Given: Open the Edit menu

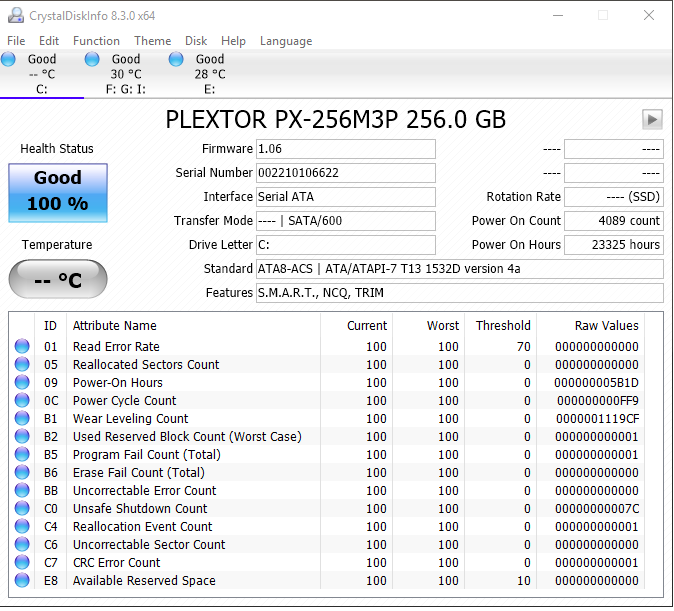Looking at the screenshot, I should [49, 41].
